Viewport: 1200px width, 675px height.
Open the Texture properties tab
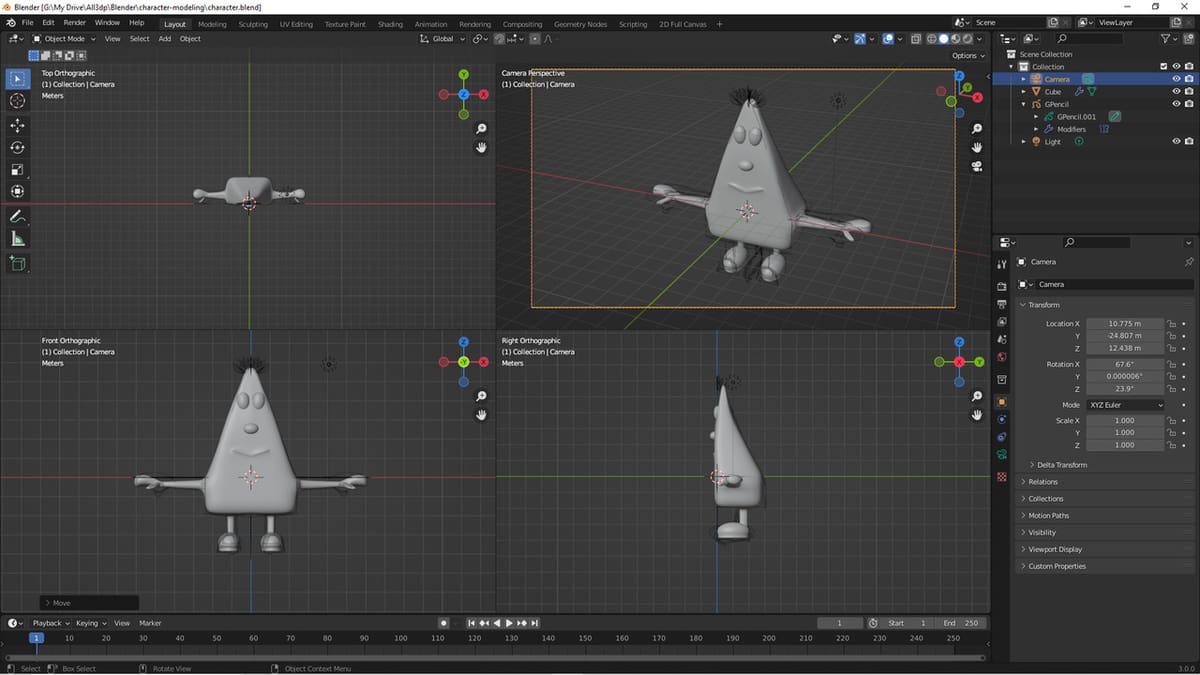tap(1002, 476)
